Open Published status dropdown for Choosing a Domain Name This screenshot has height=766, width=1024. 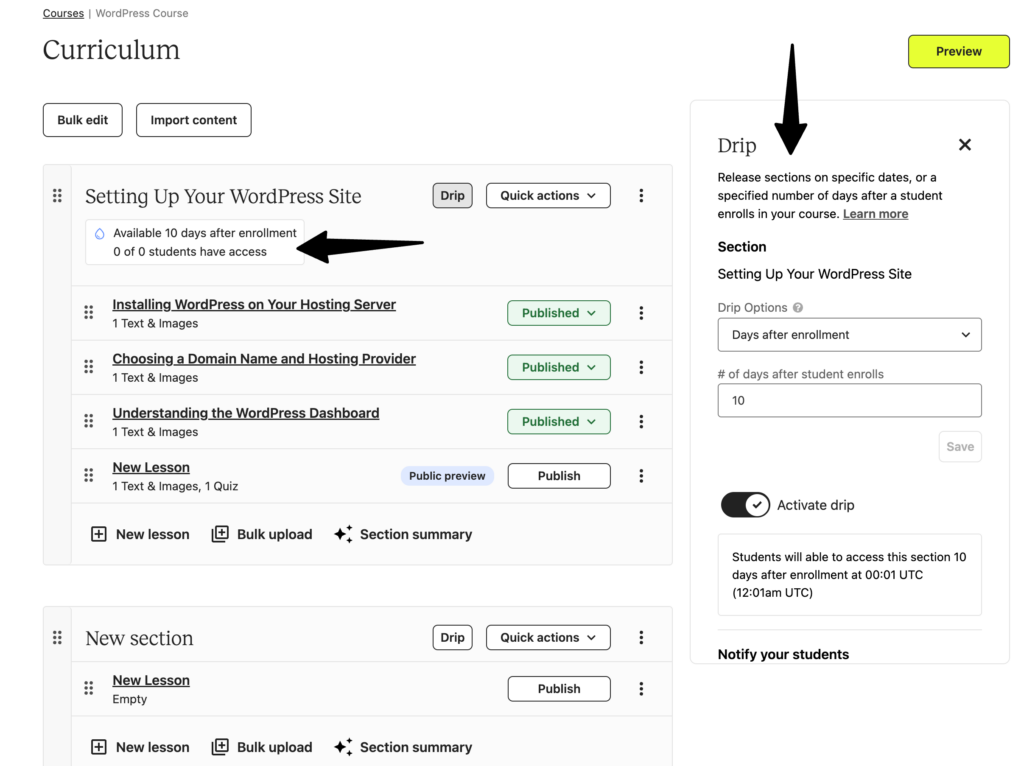point(559,367)
